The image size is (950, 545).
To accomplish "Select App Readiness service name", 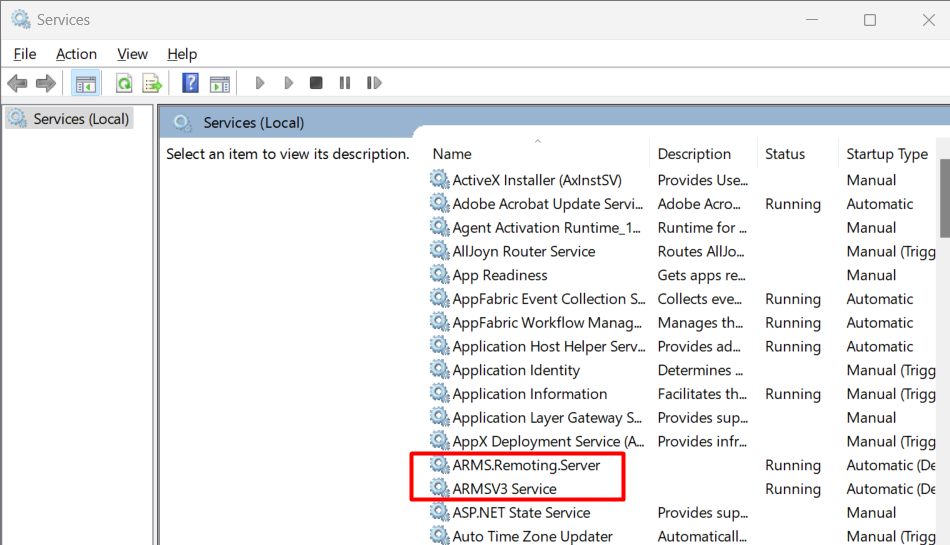I will coord(500,275).
